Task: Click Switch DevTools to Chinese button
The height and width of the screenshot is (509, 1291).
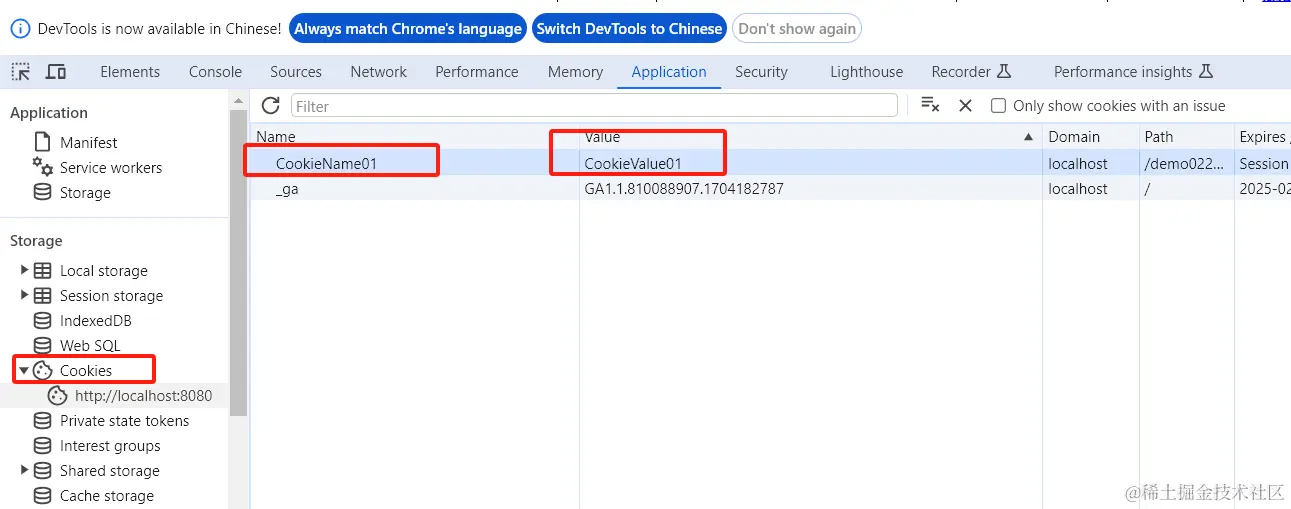Action: [x=629, y=28]
